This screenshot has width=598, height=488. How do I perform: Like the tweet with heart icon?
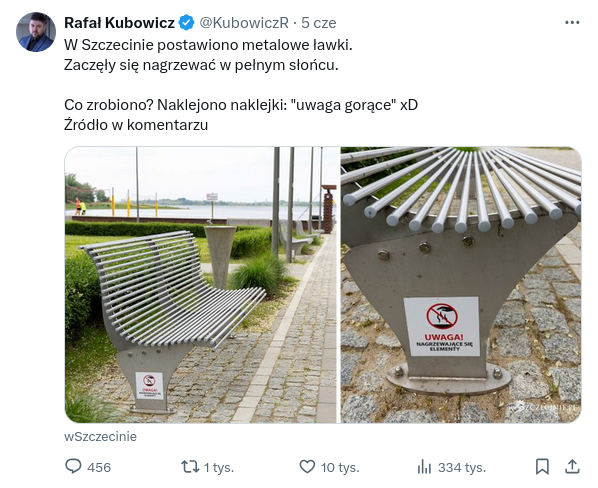point(307,466)
